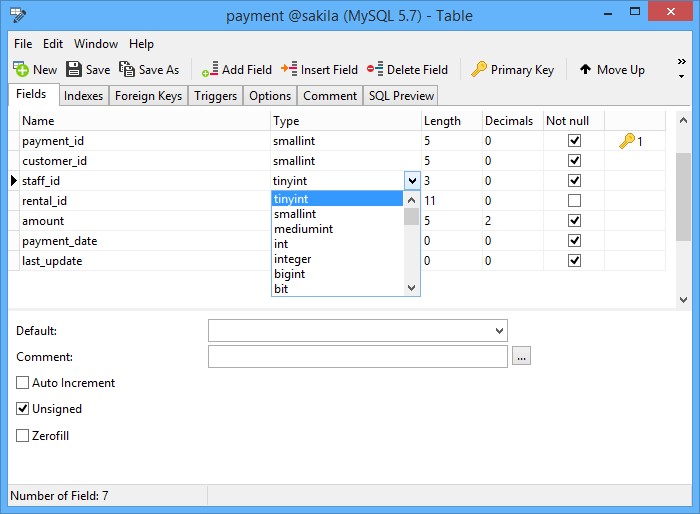The height and width of the screenshot is (514, 700).
Task: Click the Add Field icon
Action: 210,69
